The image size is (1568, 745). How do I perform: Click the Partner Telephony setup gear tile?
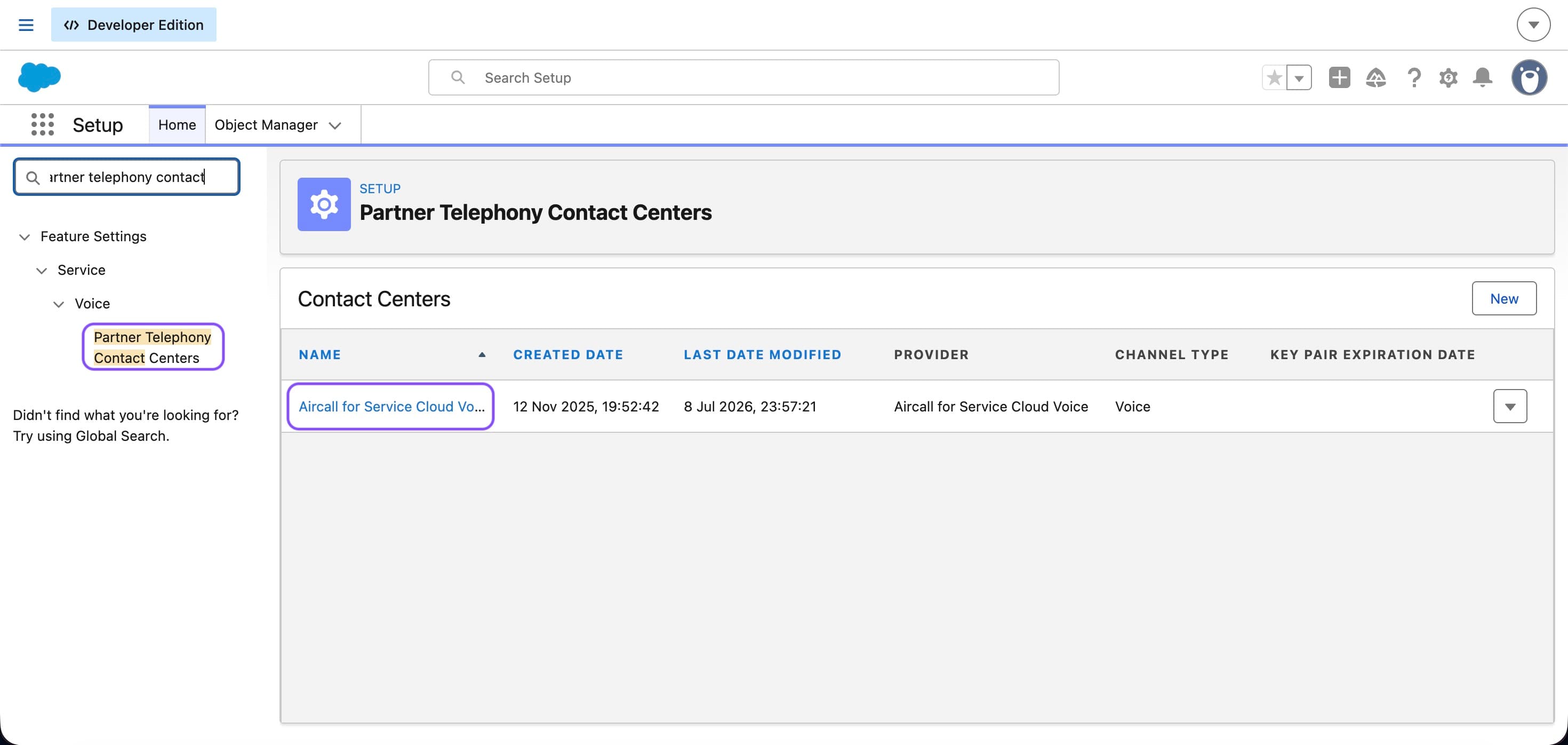(x=324, y=204)
